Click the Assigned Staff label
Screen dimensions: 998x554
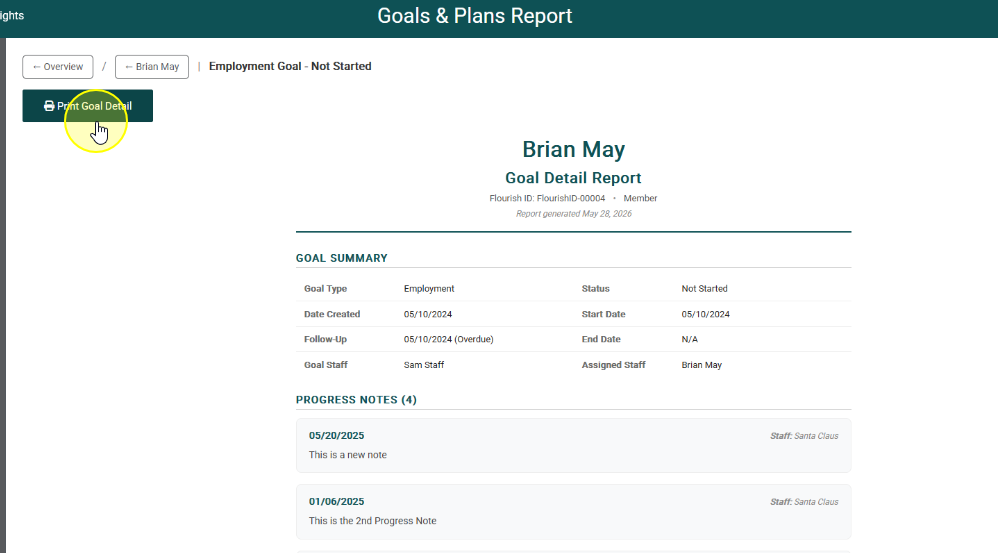click(x=614, y=365)
